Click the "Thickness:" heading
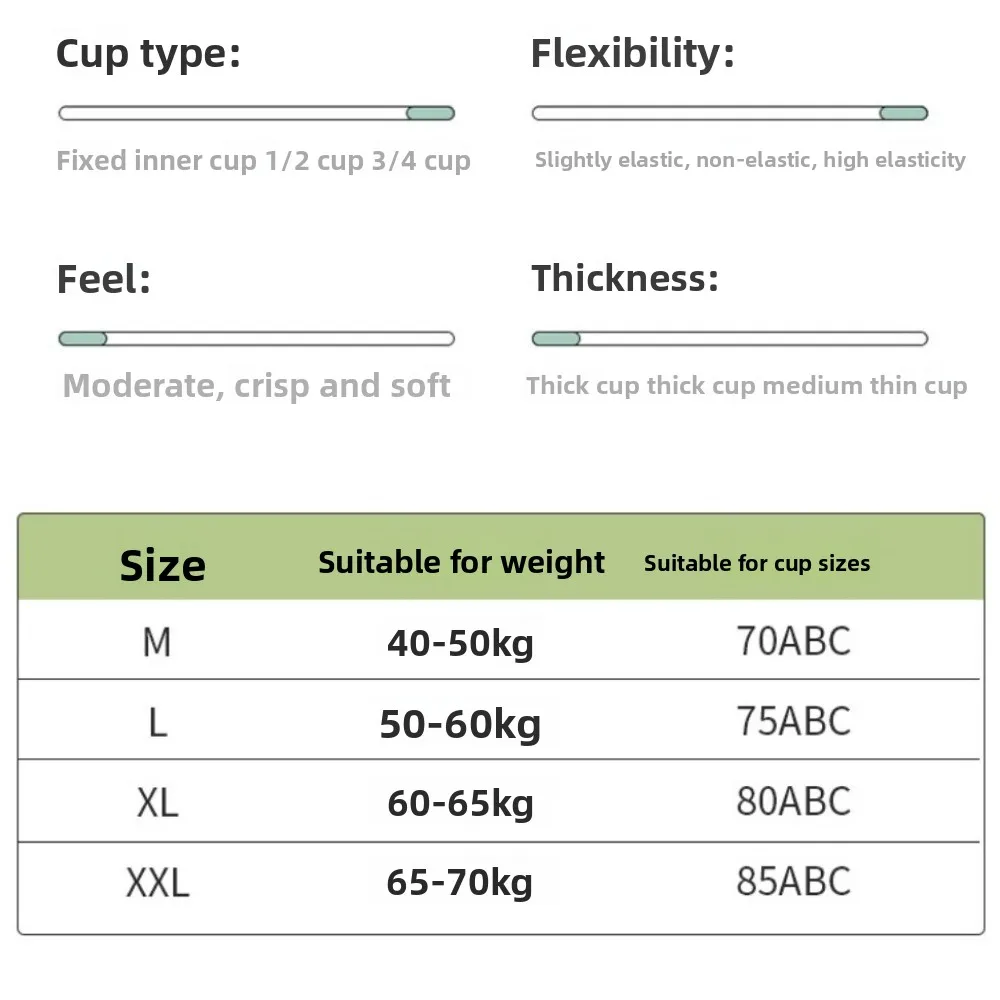 click(625, 279)
